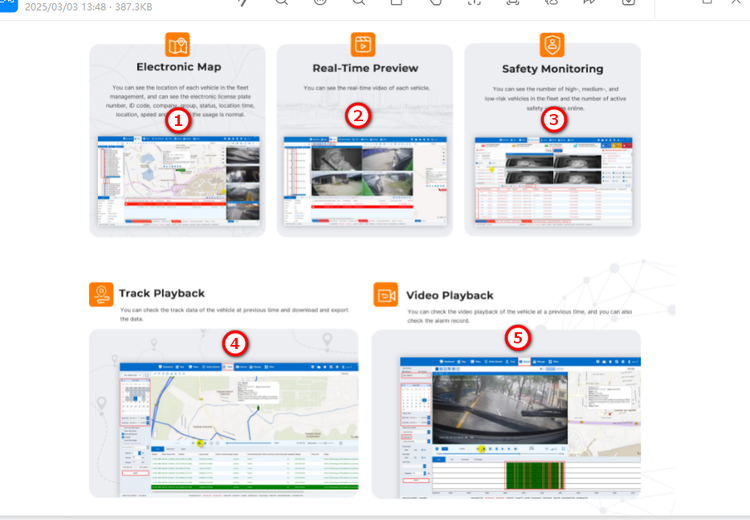Open the Real-Time Preview video grid screenshot
This screenshot has height=520, width=750.
365,180
